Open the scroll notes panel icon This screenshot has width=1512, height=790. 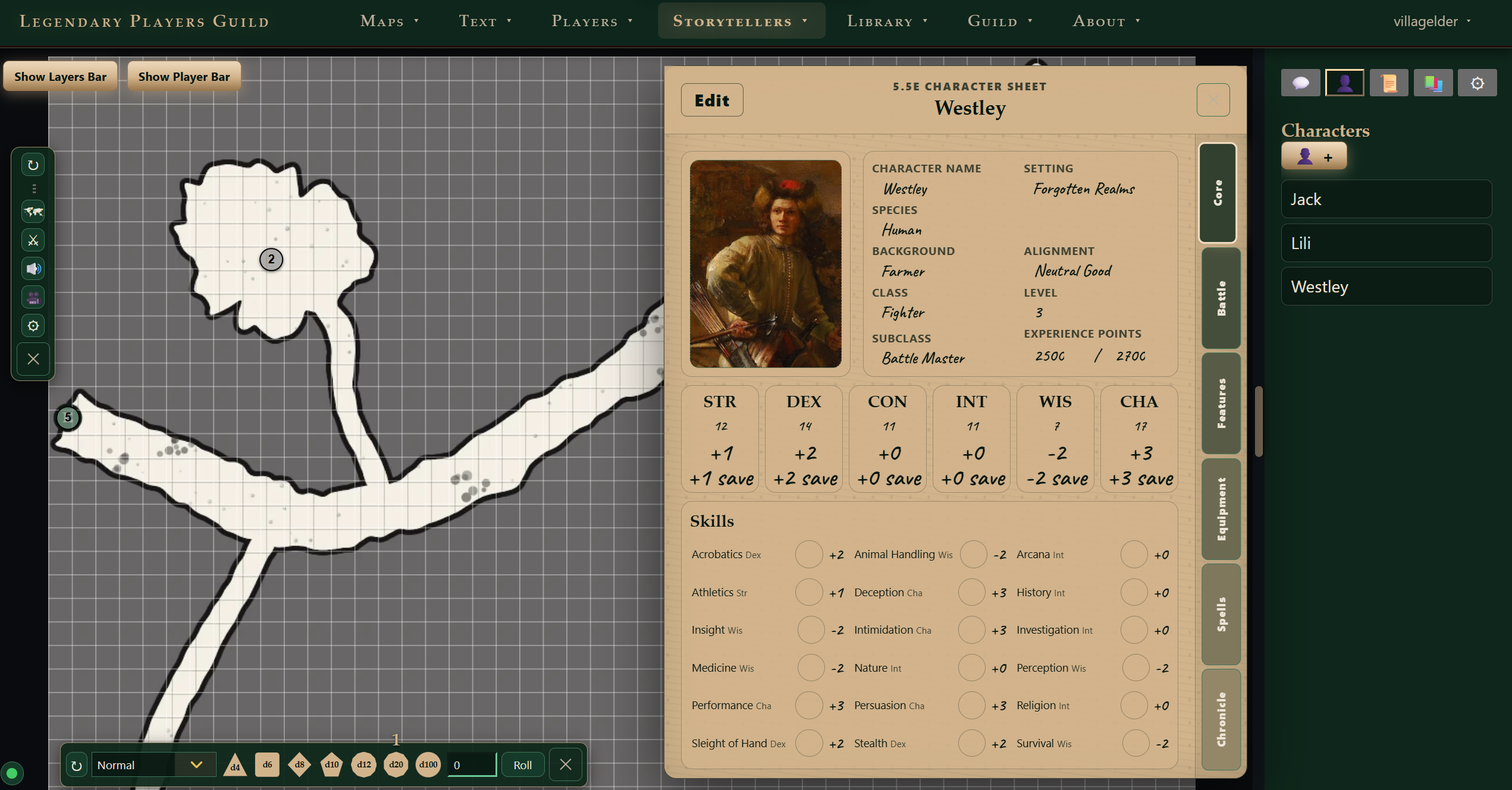click(x=1389, y=83)
